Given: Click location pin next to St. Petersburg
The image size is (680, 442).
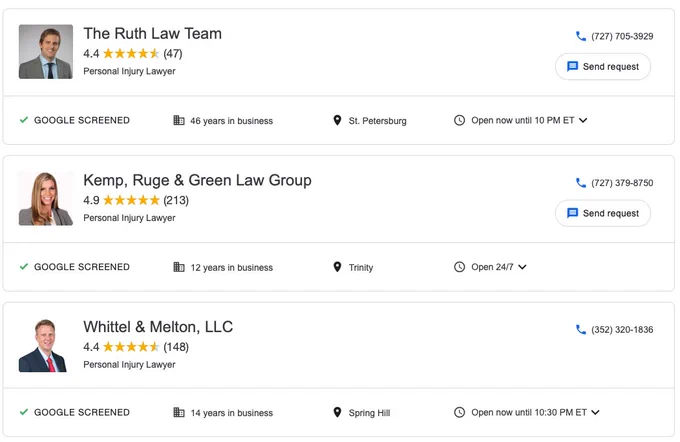Looking at the screenshot, I should pos(337,120).
